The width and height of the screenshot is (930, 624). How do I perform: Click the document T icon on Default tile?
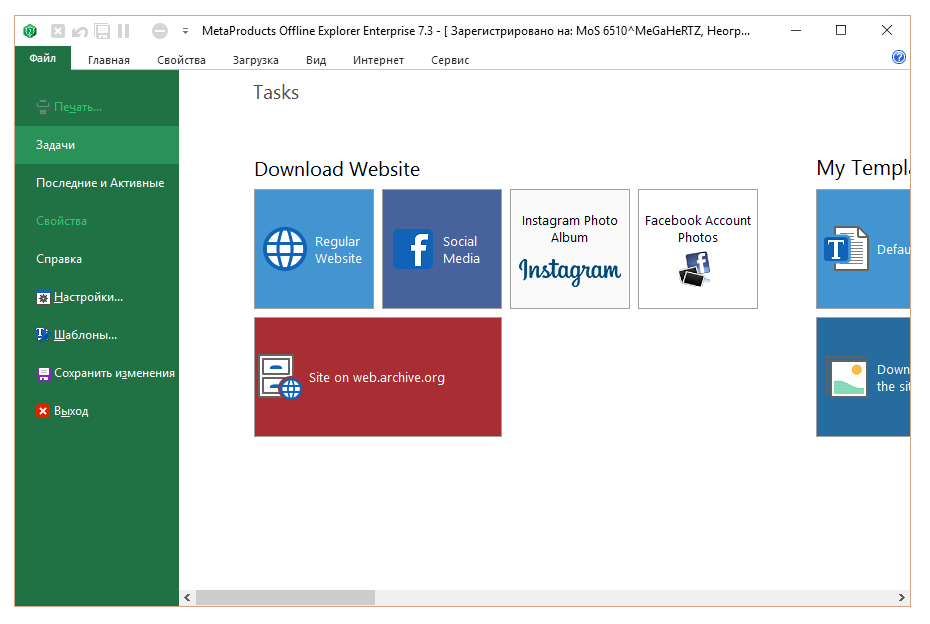coord(846,249)
